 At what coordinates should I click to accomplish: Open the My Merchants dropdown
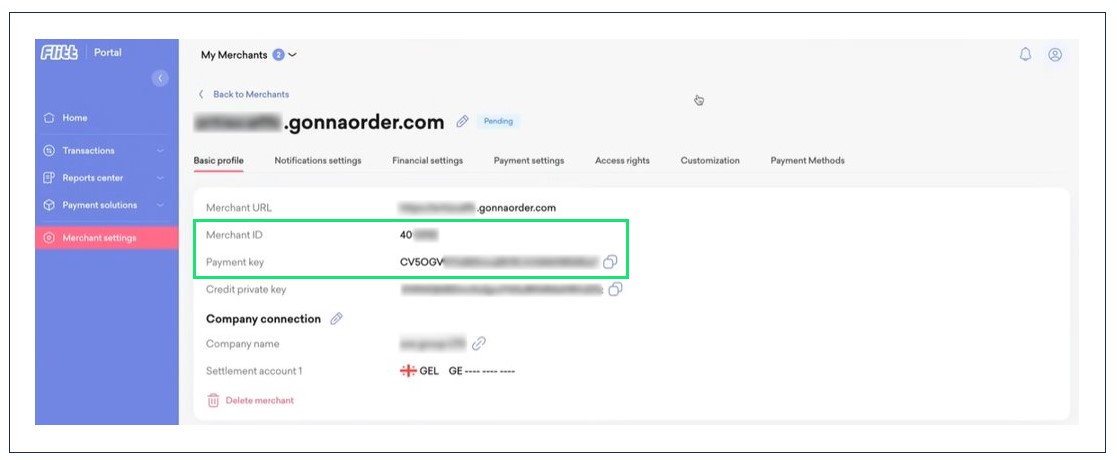click(249, 55)
